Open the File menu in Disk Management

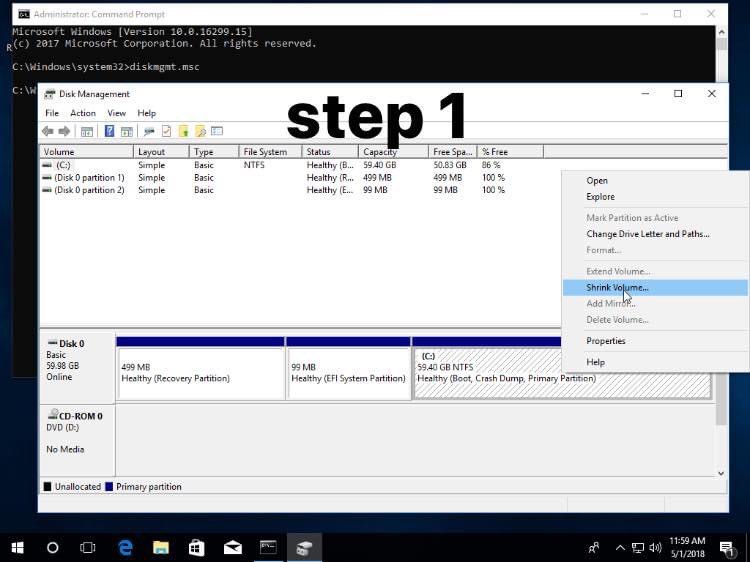52,113
